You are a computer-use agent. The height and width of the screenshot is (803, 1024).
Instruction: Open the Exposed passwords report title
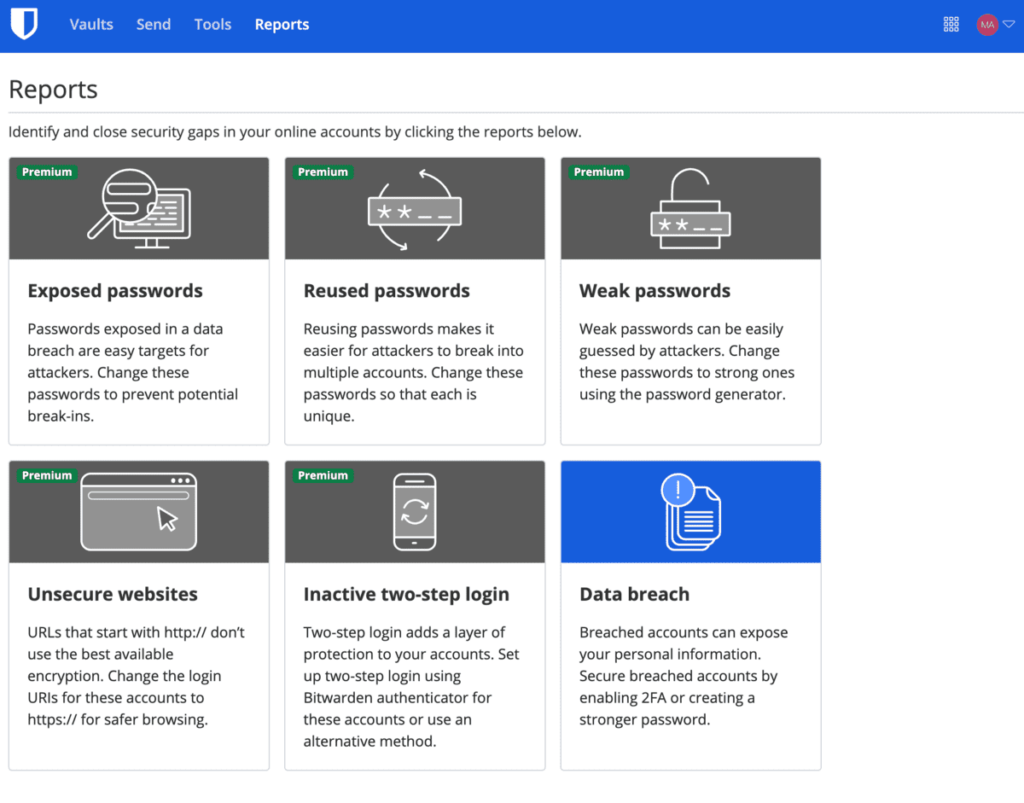[115, 291]
